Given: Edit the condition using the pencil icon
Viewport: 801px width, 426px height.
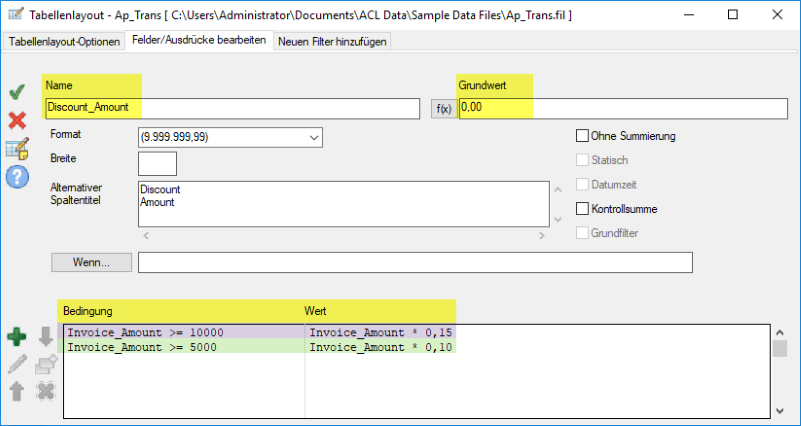Looking at the screenshot, I should (x=17, y=364).
